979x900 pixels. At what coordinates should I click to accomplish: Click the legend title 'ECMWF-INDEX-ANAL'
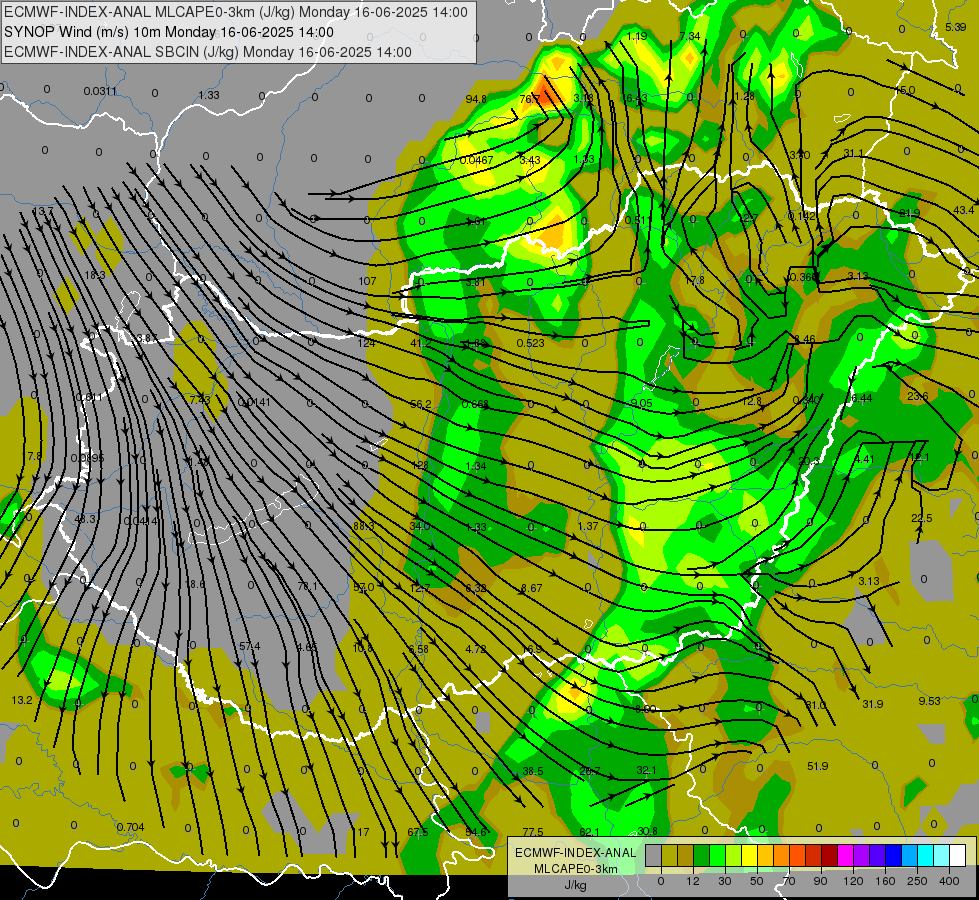coord(575,853)
